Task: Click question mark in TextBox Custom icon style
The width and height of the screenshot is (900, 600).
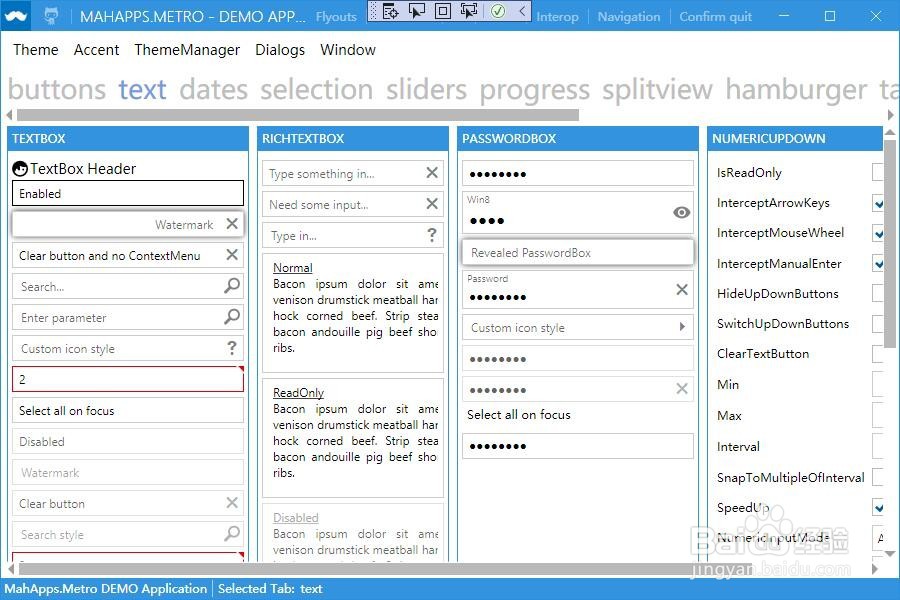Action: (232, 347)
